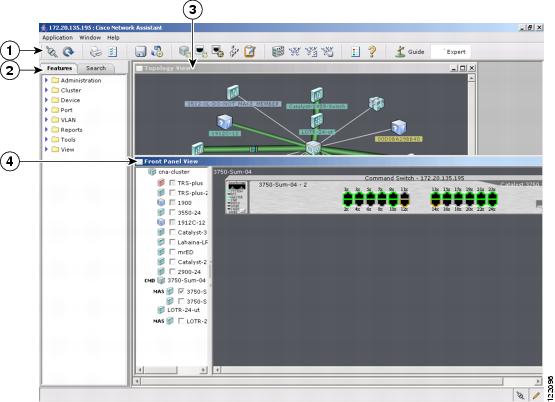Image resolution: width=555 pixels, height=402 pixels.
Task: Click the Topology Options toolbar icon
Action: 311,52
